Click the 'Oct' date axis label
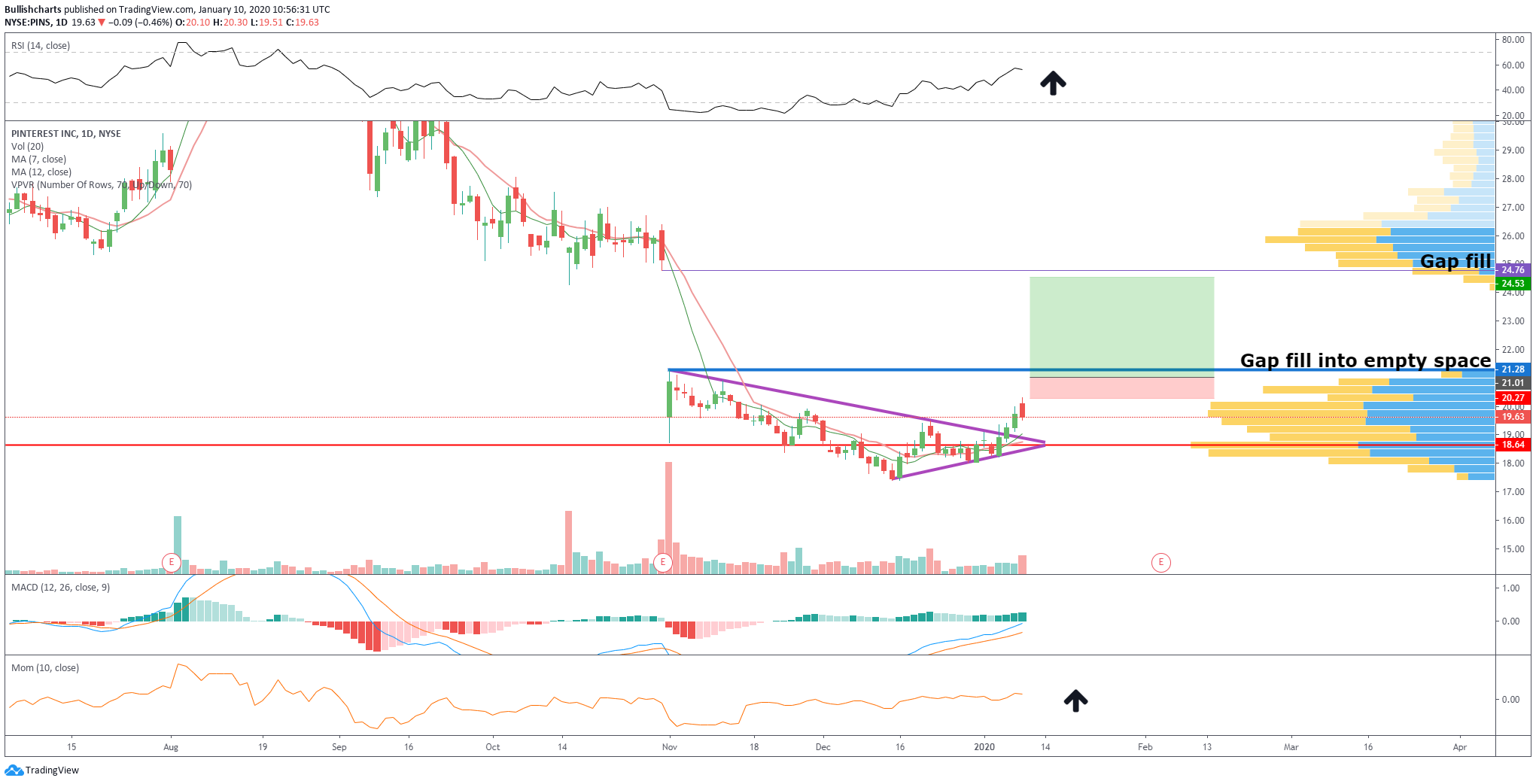 click(x=493, y=747)
